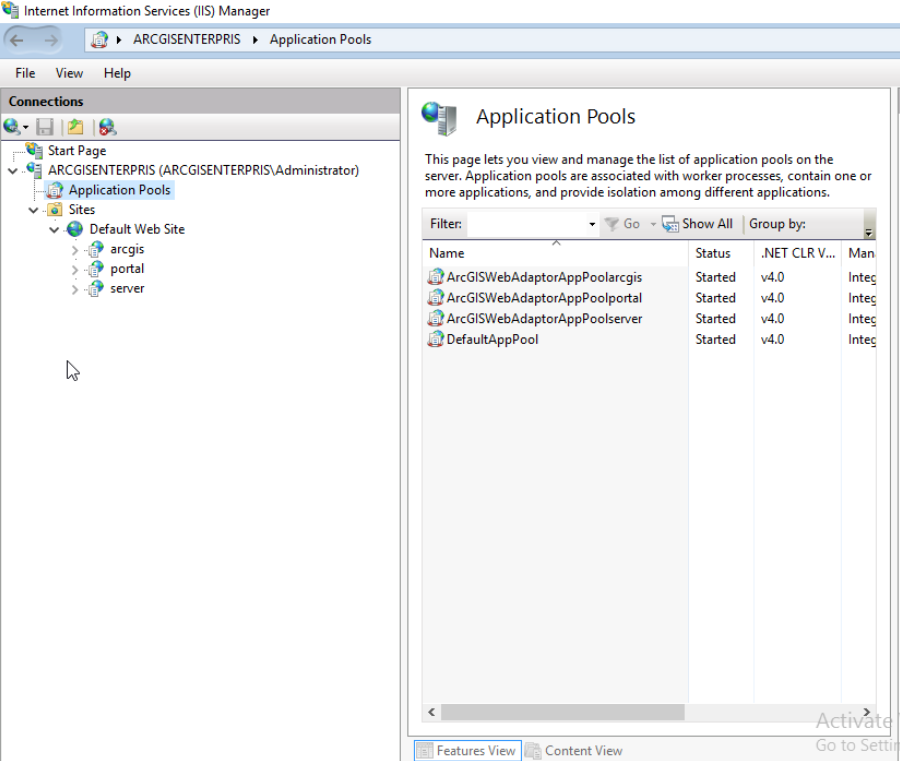Click the IIS Manager title bar icon
Viewport: 900px width, 761px height.
[x=10, y=10]
